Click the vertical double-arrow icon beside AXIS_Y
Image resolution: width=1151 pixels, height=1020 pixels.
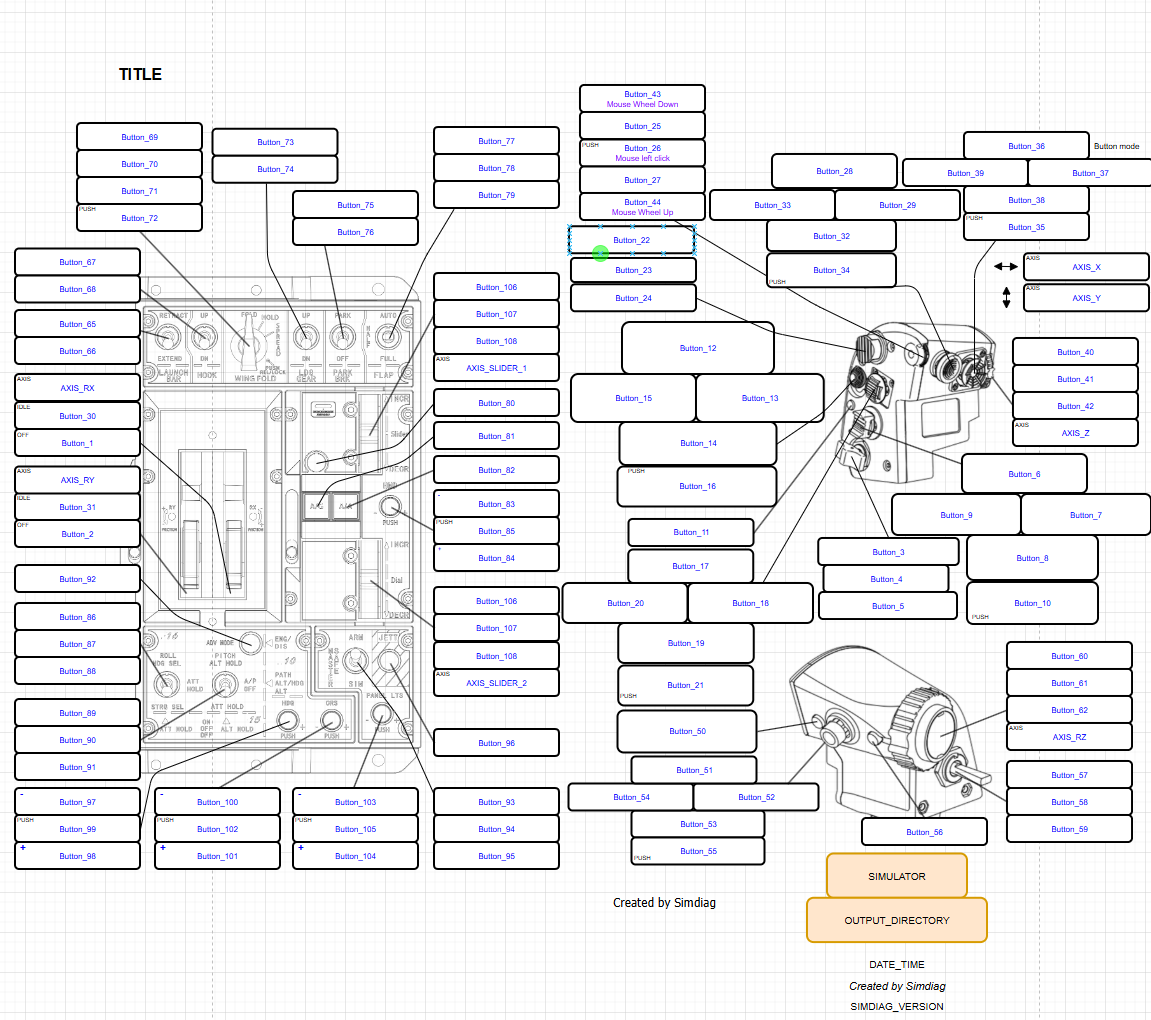point(1006,297)
